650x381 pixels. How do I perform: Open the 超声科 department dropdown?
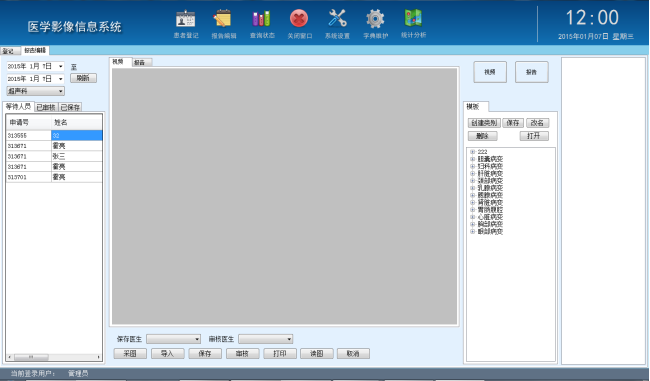36,91
